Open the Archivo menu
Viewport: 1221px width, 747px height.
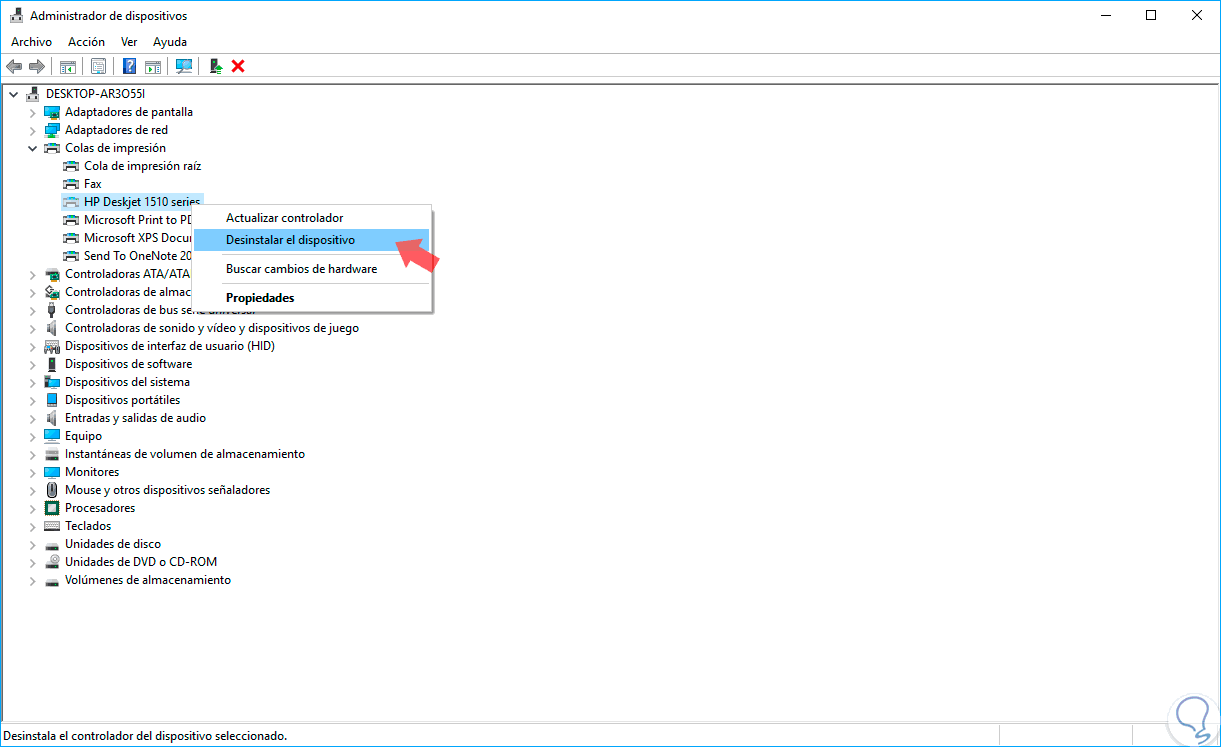click(x=31, y=42)
